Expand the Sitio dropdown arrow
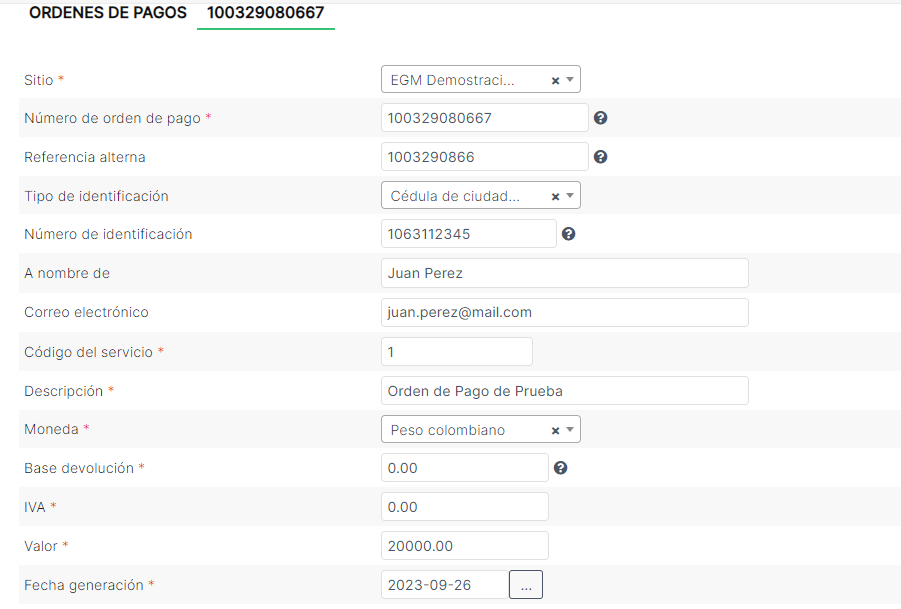The width and height of the screenshot is (901, 609). [570, 80]
